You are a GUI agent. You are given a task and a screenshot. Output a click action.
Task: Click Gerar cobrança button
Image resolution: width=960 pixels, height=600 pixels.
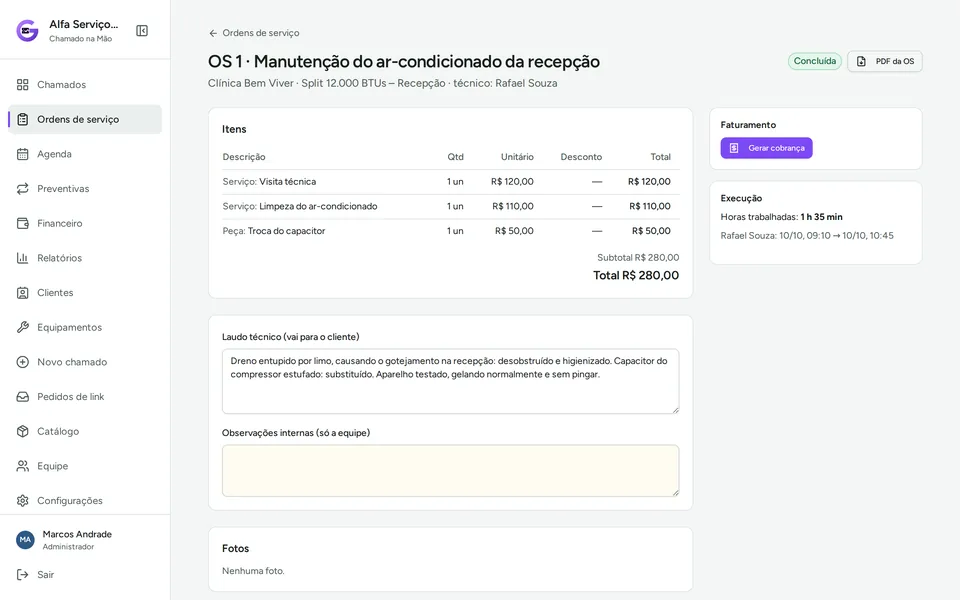767,148
